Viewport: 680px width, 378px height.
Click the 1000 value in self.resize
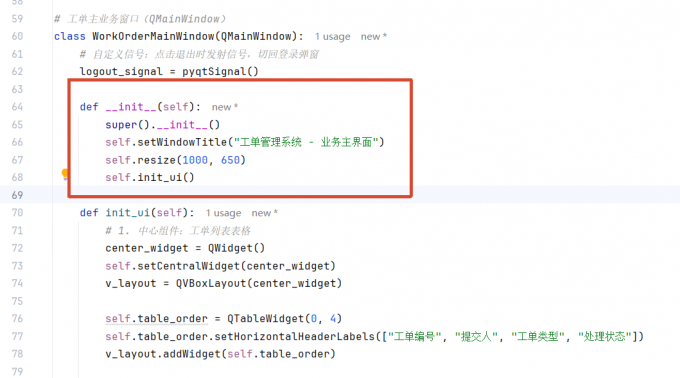point(195,160)
